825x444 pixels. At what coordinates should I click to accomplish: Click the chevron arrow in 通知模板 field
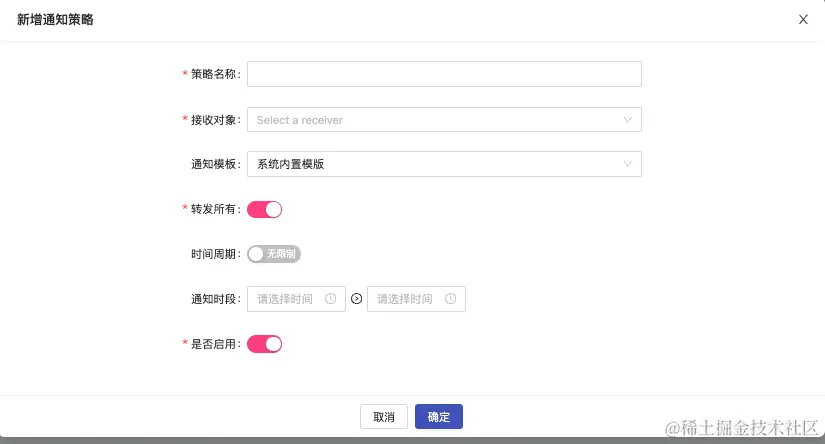click(627, 164)
